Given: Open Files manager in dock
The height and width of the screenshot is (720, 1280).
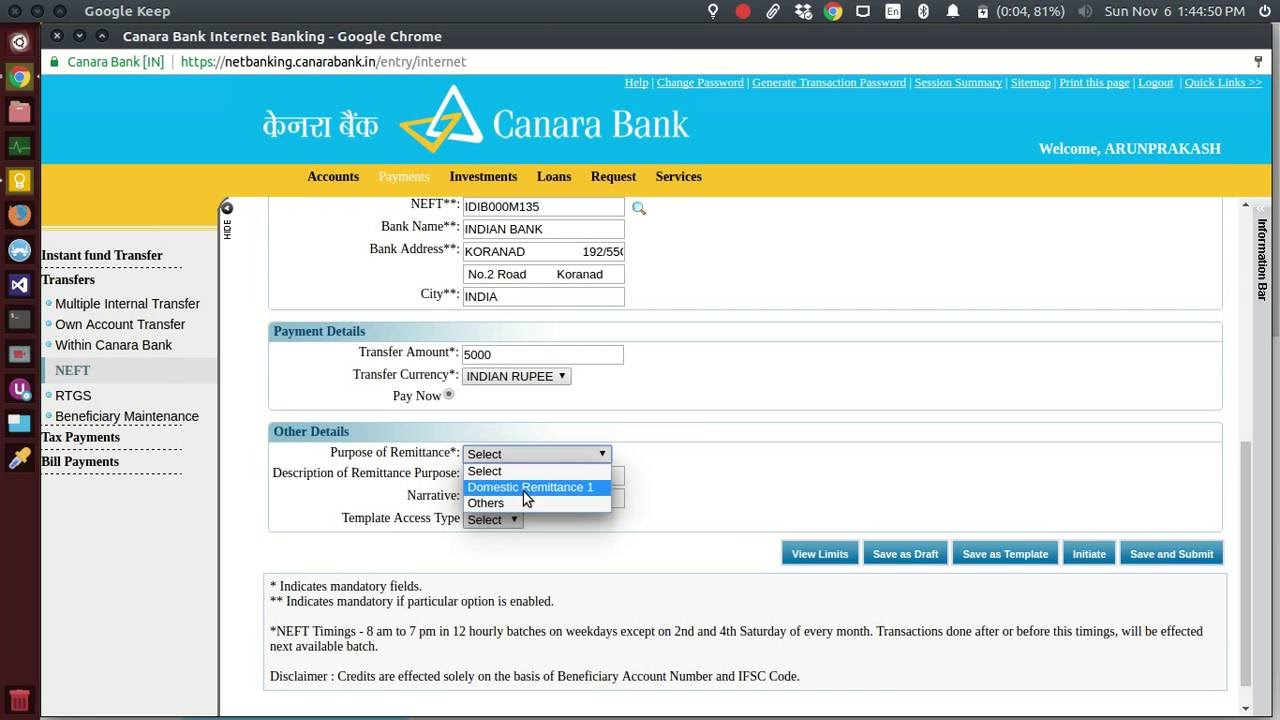Looking at the screenshot, I should pyautogui.click(x=19, y=112).
